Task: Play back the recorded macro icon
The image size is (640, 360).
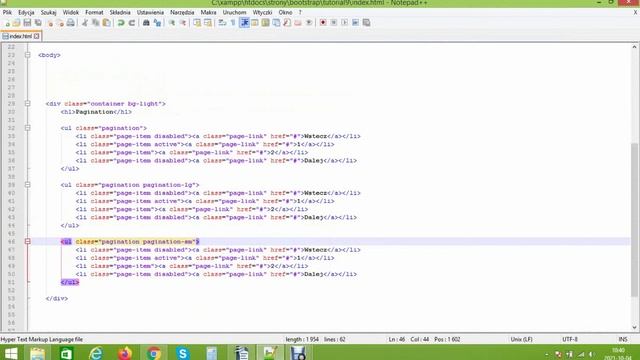Action: pos(345,23)
